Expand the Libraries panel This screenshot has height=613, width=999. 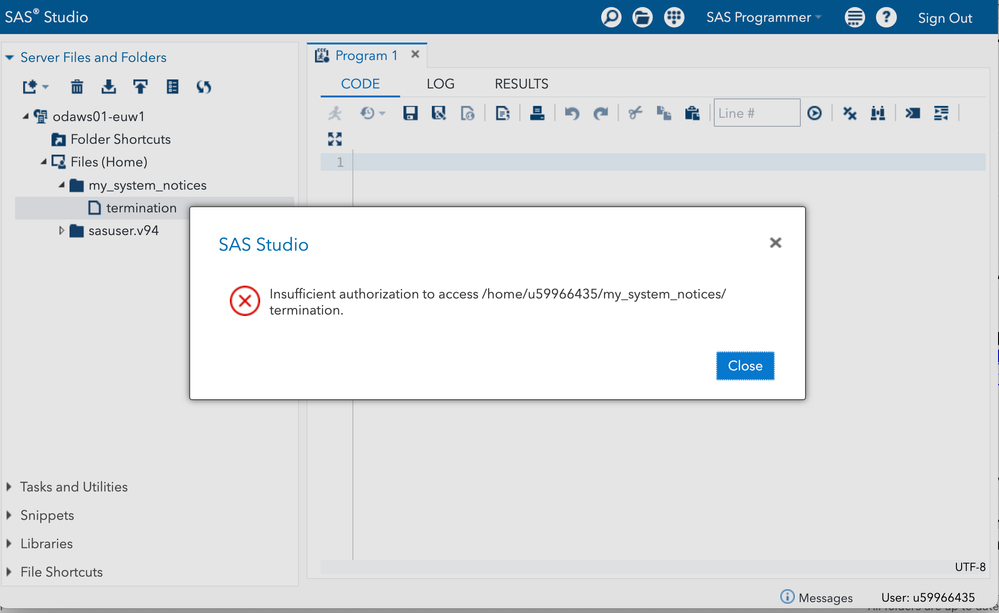10,544
